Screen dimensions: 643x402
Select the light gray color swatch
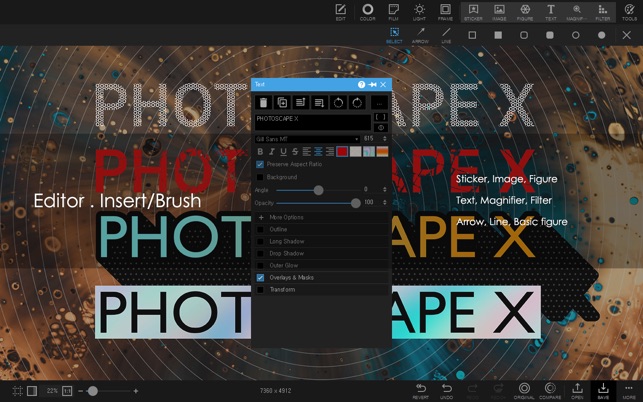click(356, 152)
